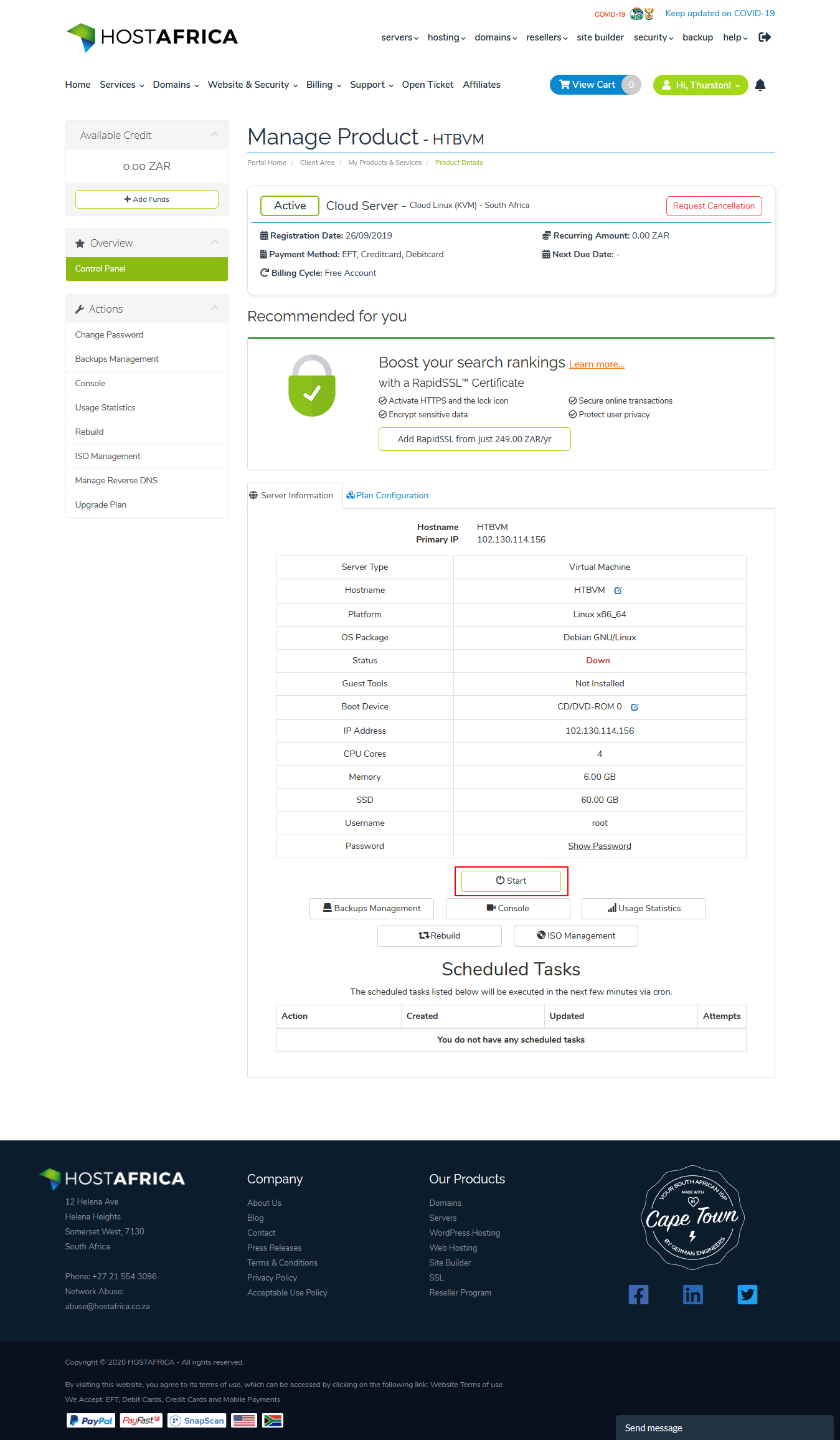Screen dimensions: 840x1440
Task: Expand the domains top menu
Action: (x=496, y=37)
